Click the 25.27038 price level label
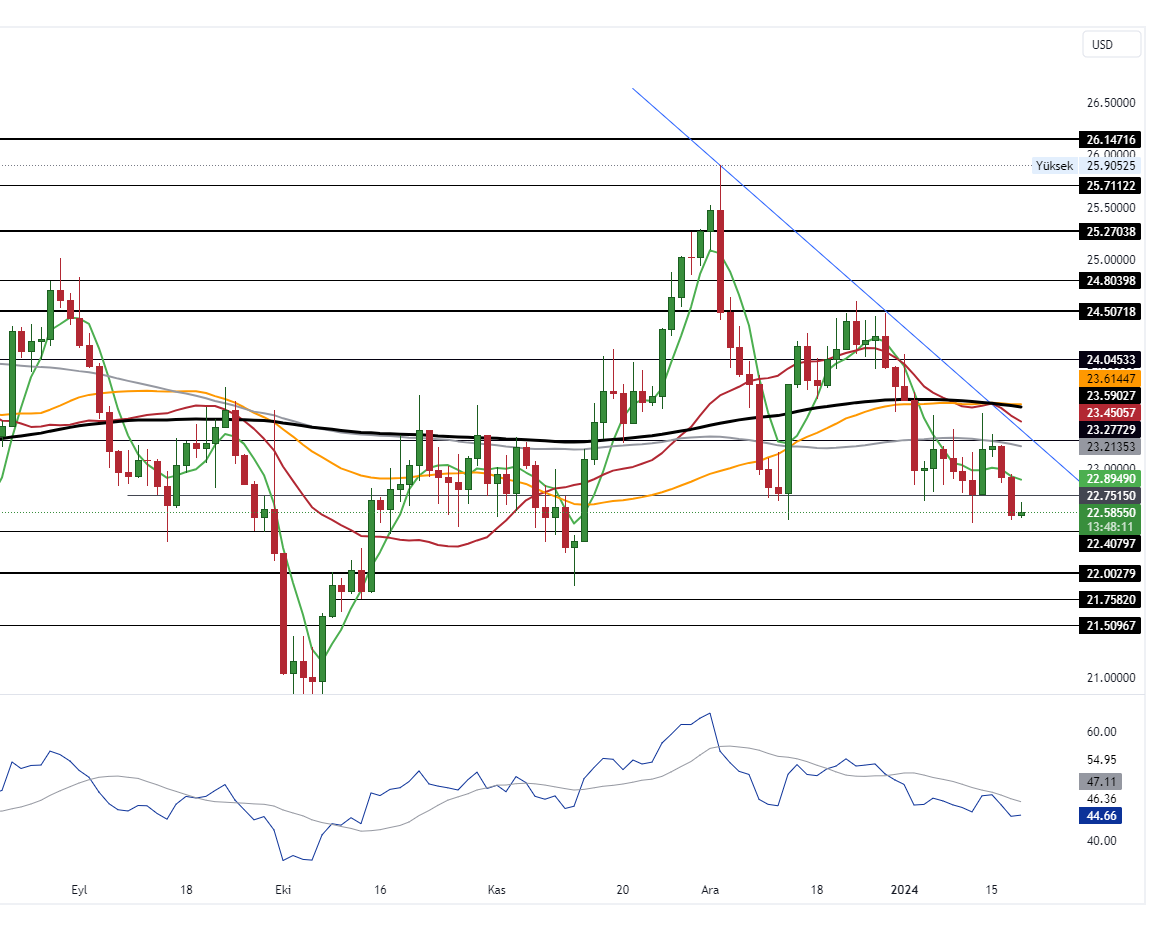 coord(1111,232)
